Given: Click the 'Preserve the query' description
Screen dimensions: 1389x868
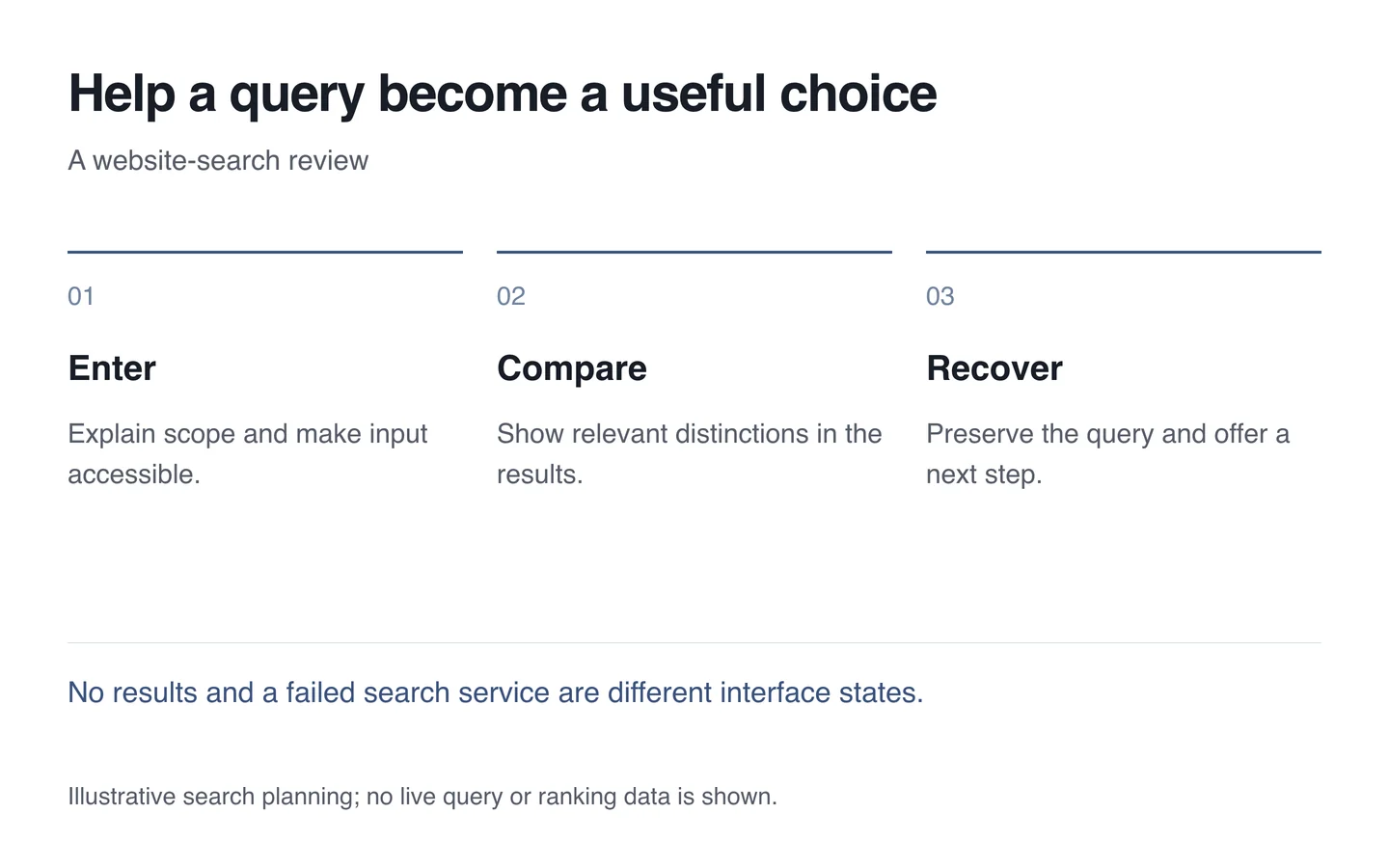Looking at the screenshot, I should click(1107, 454).
